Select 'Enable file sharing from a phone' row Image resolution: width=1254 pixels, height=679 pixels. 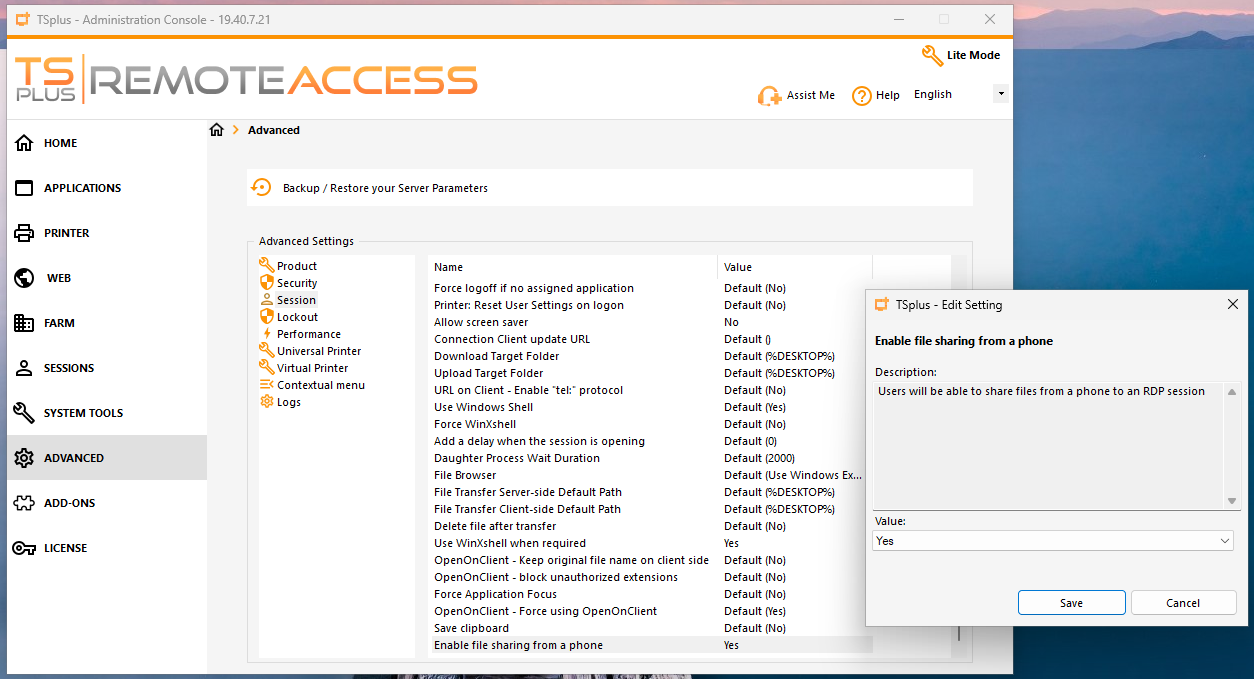point(650,645)
